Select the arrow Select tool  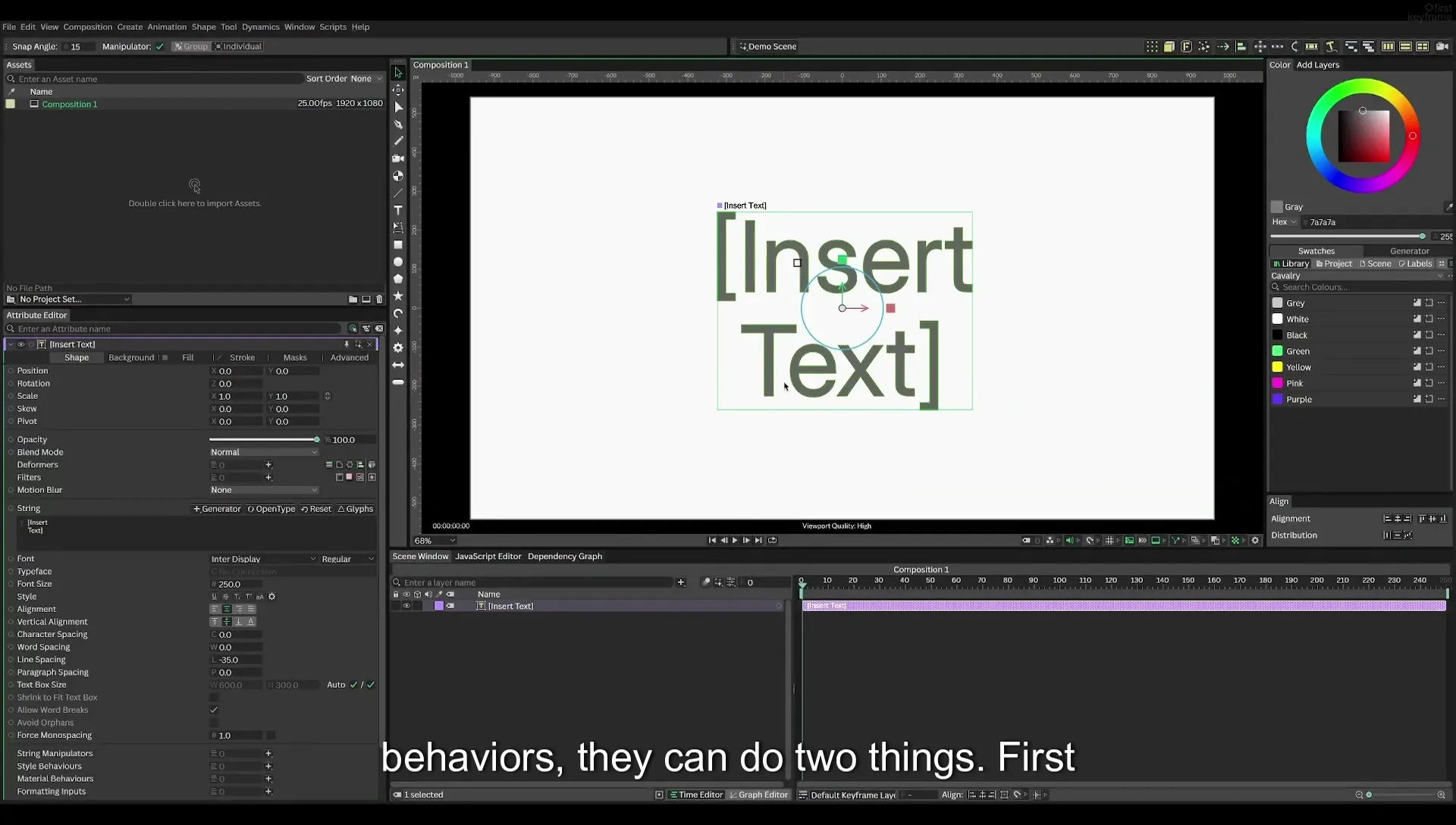(398, 73)
